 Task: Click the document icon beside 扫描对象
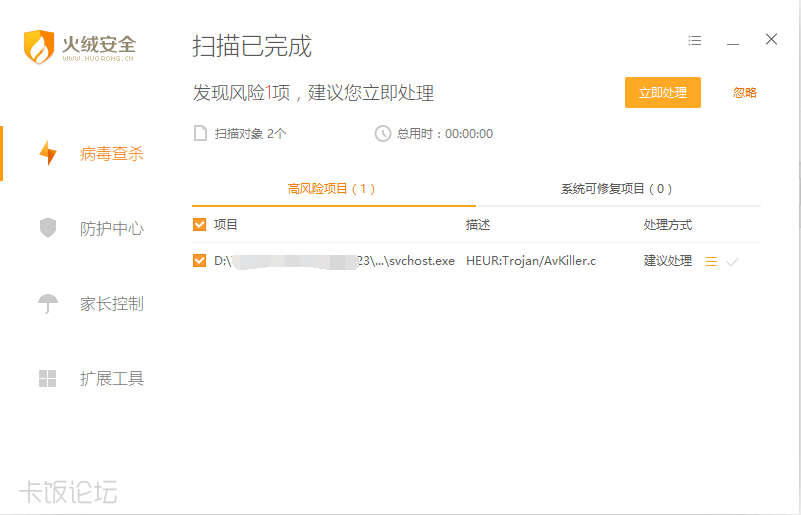coord(200,133)
